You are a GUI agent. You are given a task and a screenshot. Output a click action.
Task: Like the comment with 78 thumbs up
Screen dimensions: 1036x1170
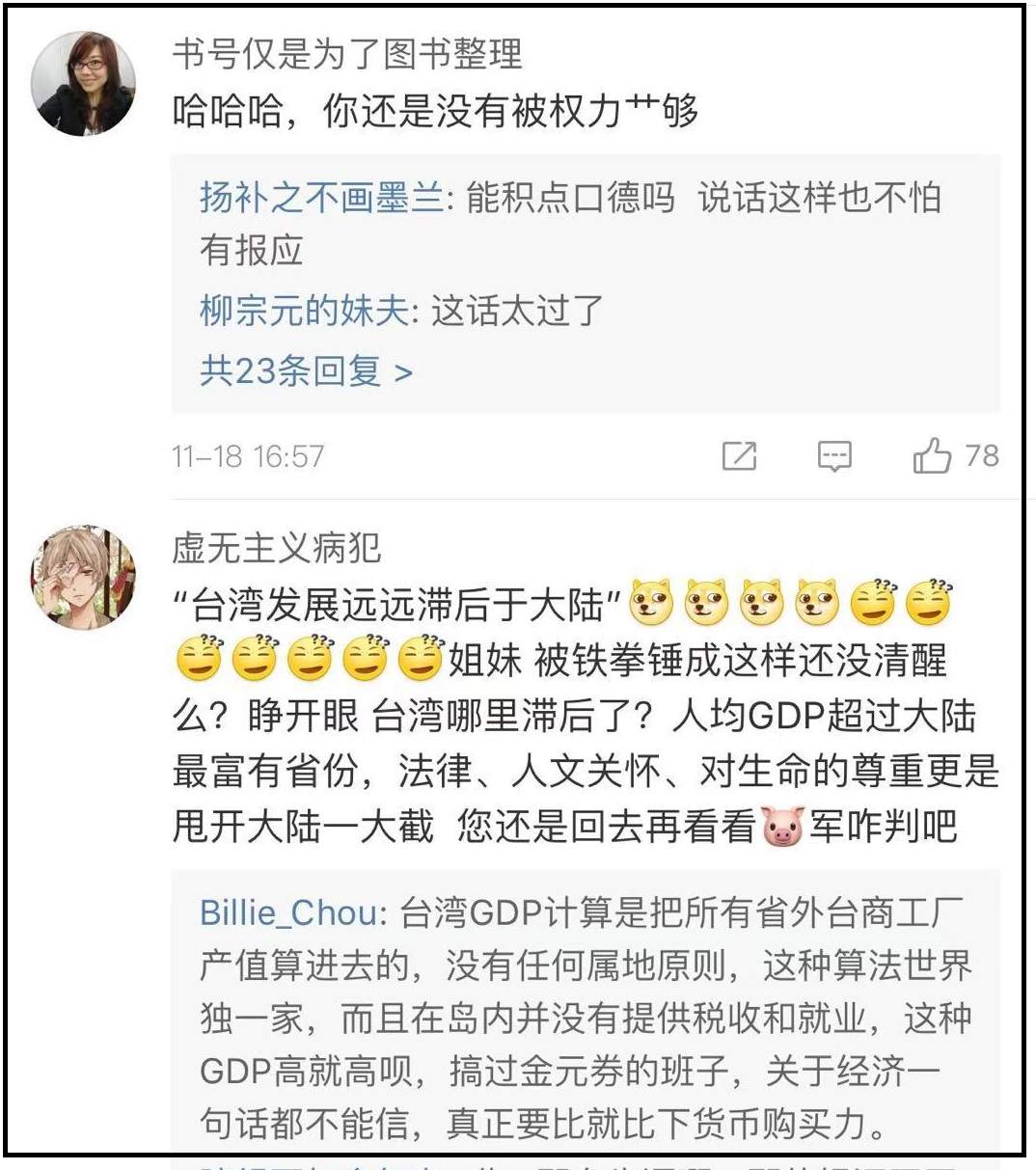click(x=932, y=455)
